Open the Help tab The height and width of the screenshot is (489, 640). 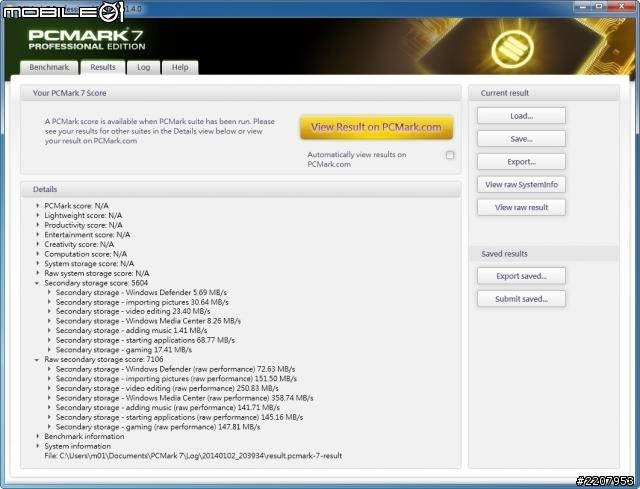[179, 68]
